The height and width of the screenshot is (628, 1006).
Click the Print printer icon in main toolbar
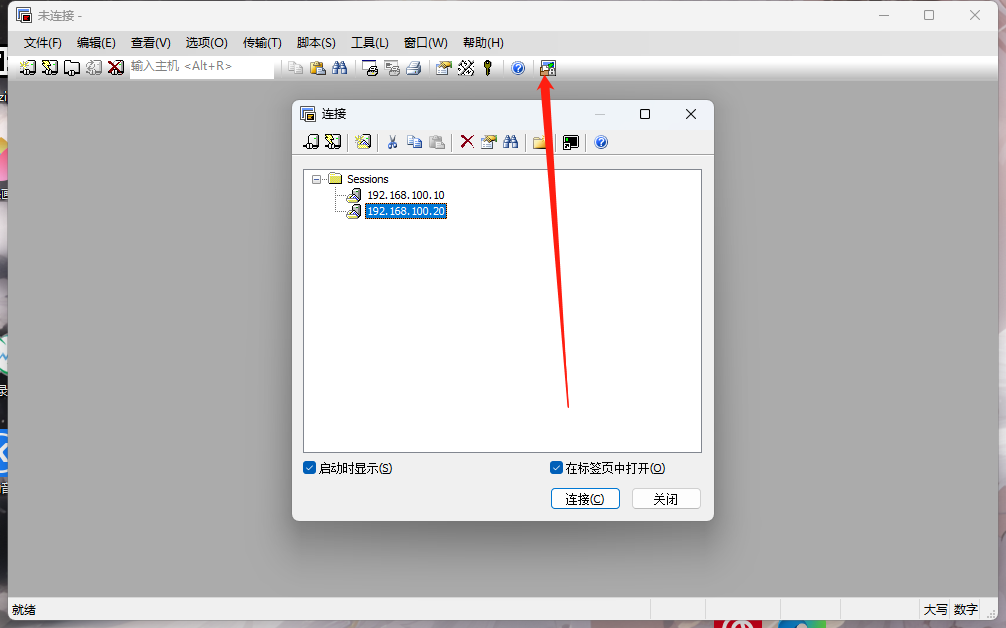click(x=414, y=67)
